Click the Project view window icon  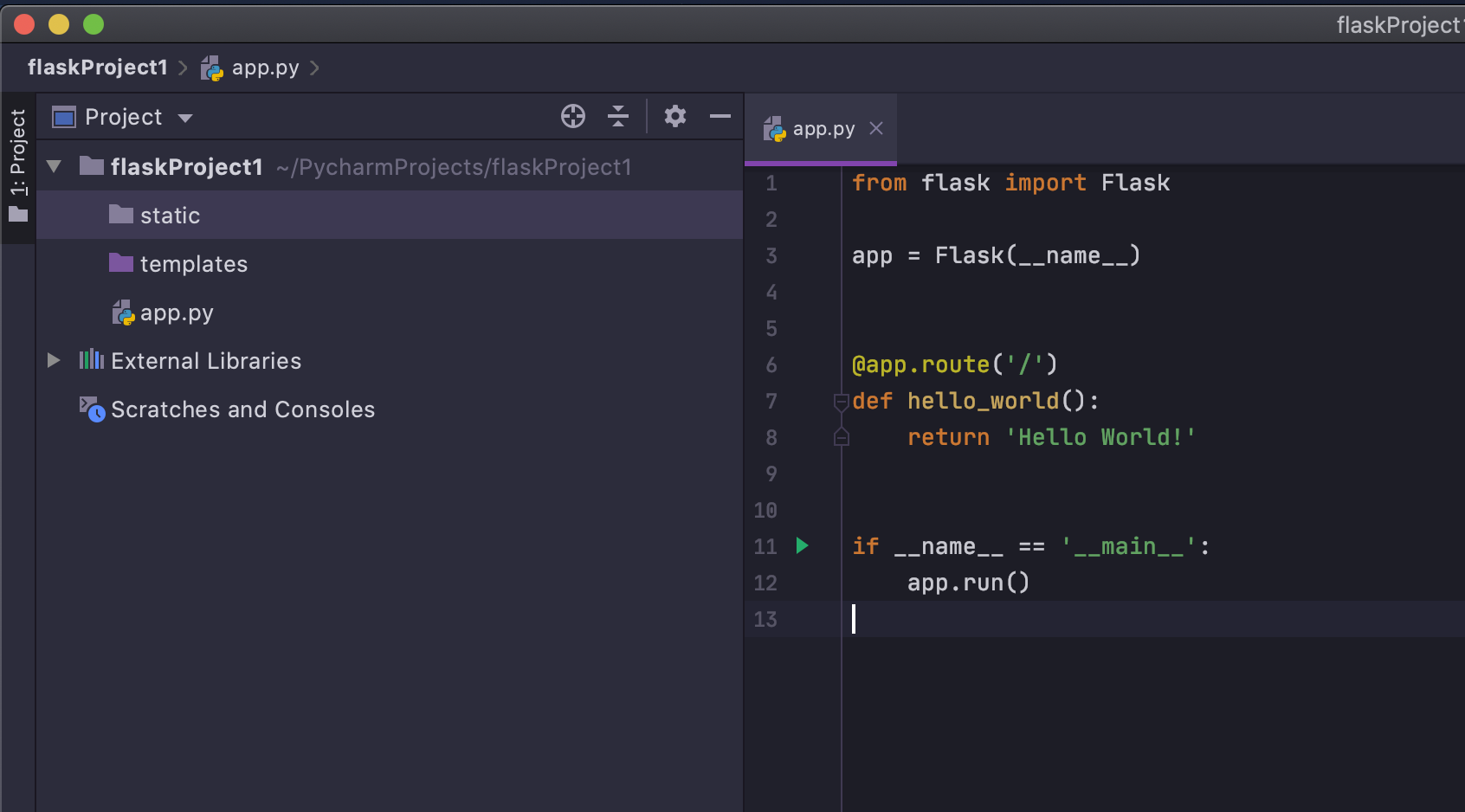click(x=64, y=117)
